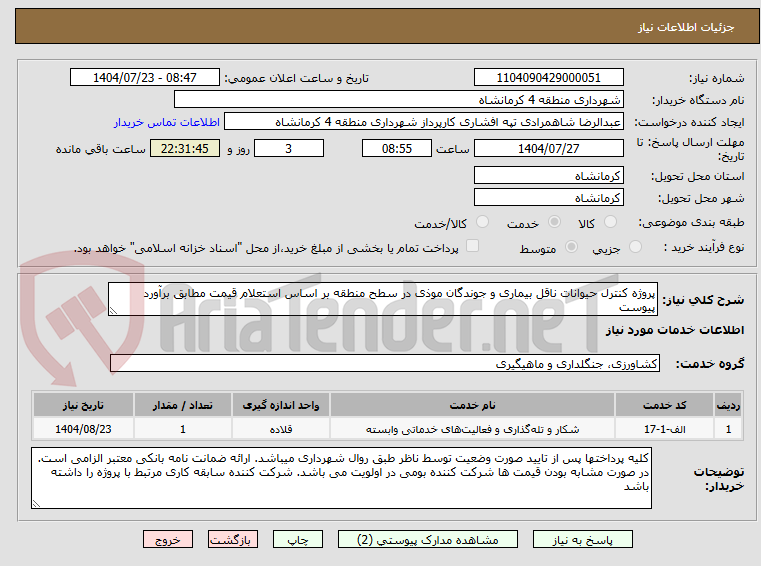The height and width of the screenshot is (566, 761).
Task: Click the خروج exit button
Action: 167,539
